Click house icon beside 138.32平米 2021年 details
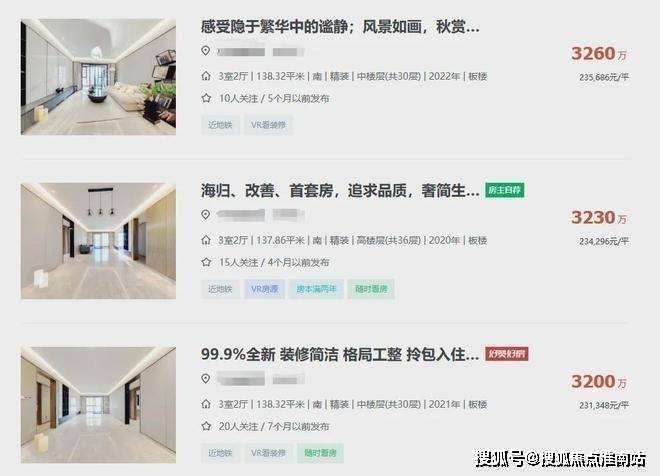The height and width of the screenshot is (476, 660). (x=206, y=404)
